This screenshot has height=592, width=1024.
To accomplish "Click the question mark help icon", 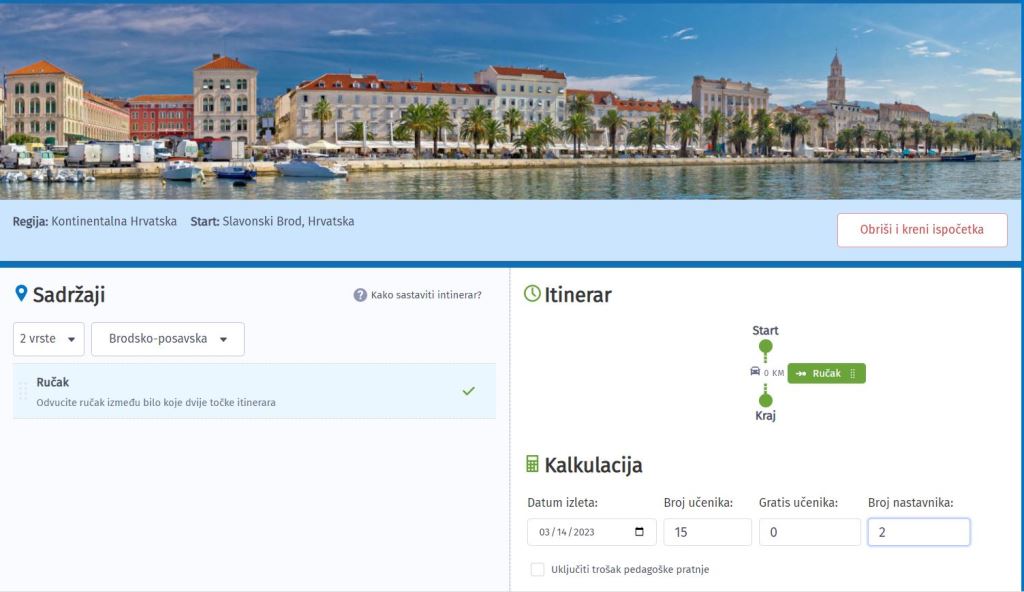I will pos(360,295).
